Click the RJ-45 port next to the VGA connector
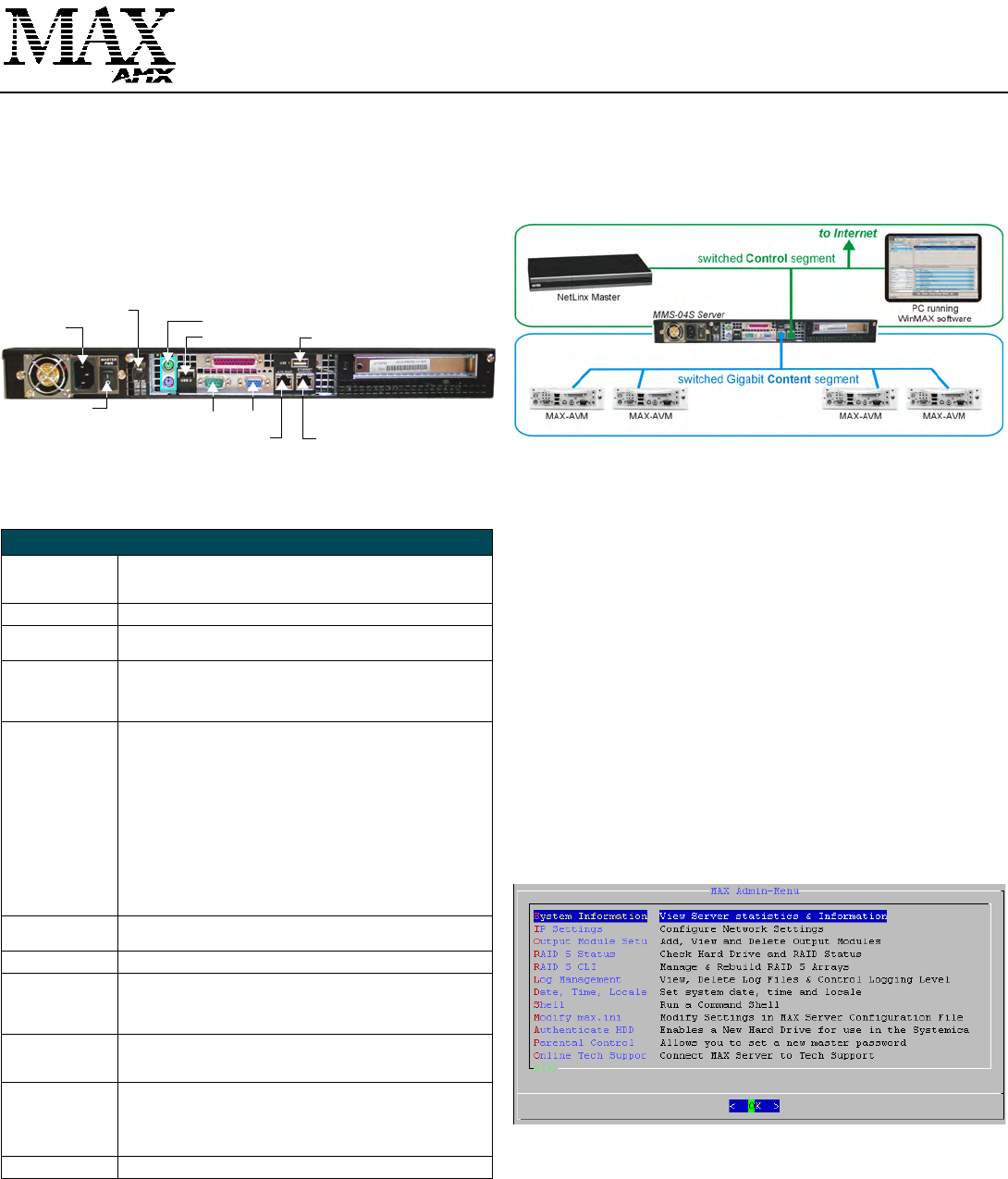 click(284, 380)
